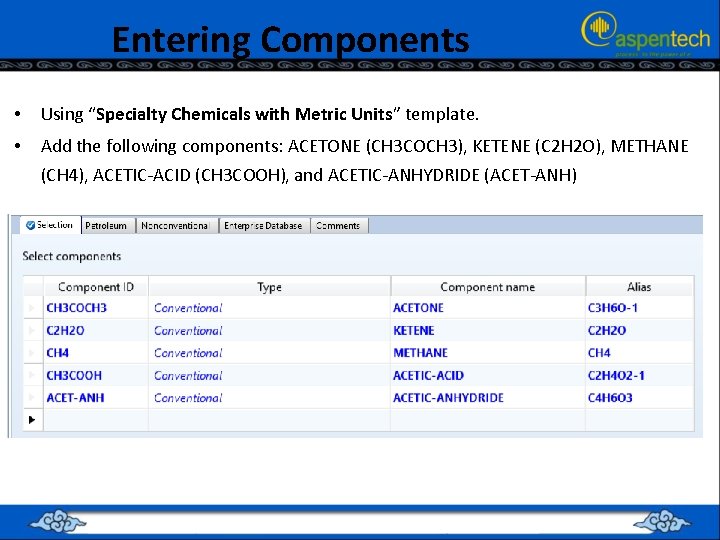This screenshot has width=720, height=540.
Task: Click the METHANE component name cell
Action: tap(488, 353)
